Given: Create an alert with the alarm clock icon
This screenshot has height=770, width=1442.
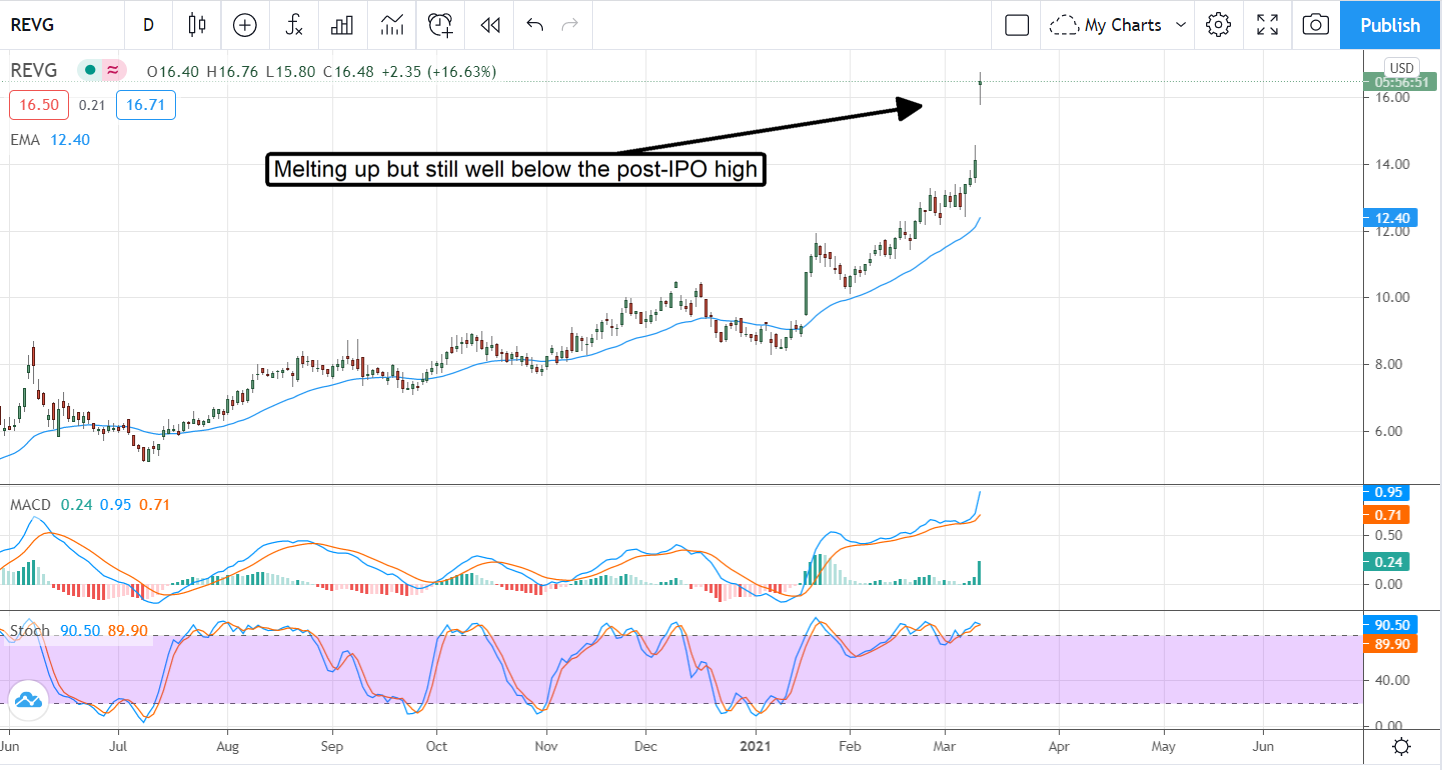Looking at the screenshot, I should (441, 25).
